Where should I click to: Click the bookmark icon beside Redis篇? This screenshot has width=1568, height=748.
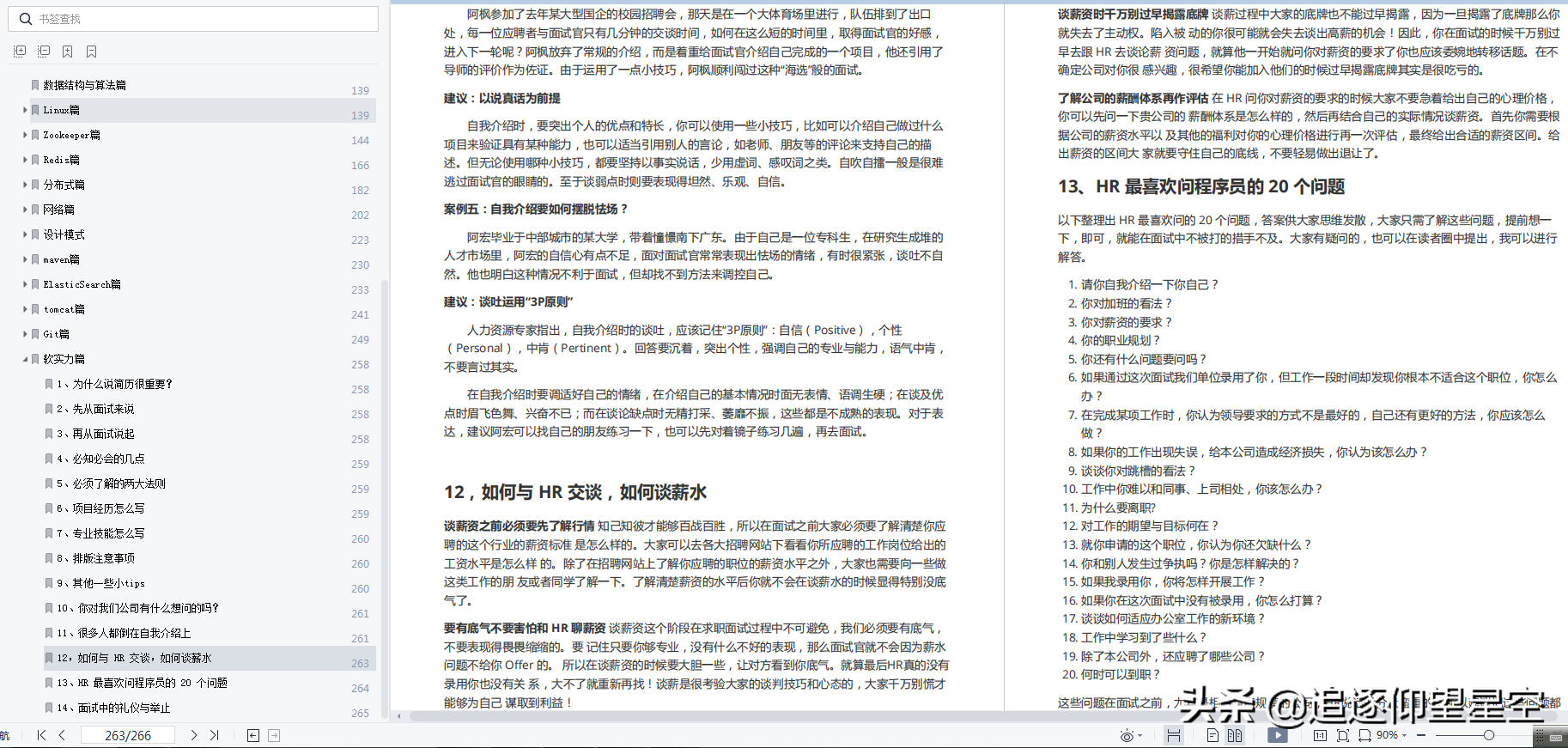[35, 160]
